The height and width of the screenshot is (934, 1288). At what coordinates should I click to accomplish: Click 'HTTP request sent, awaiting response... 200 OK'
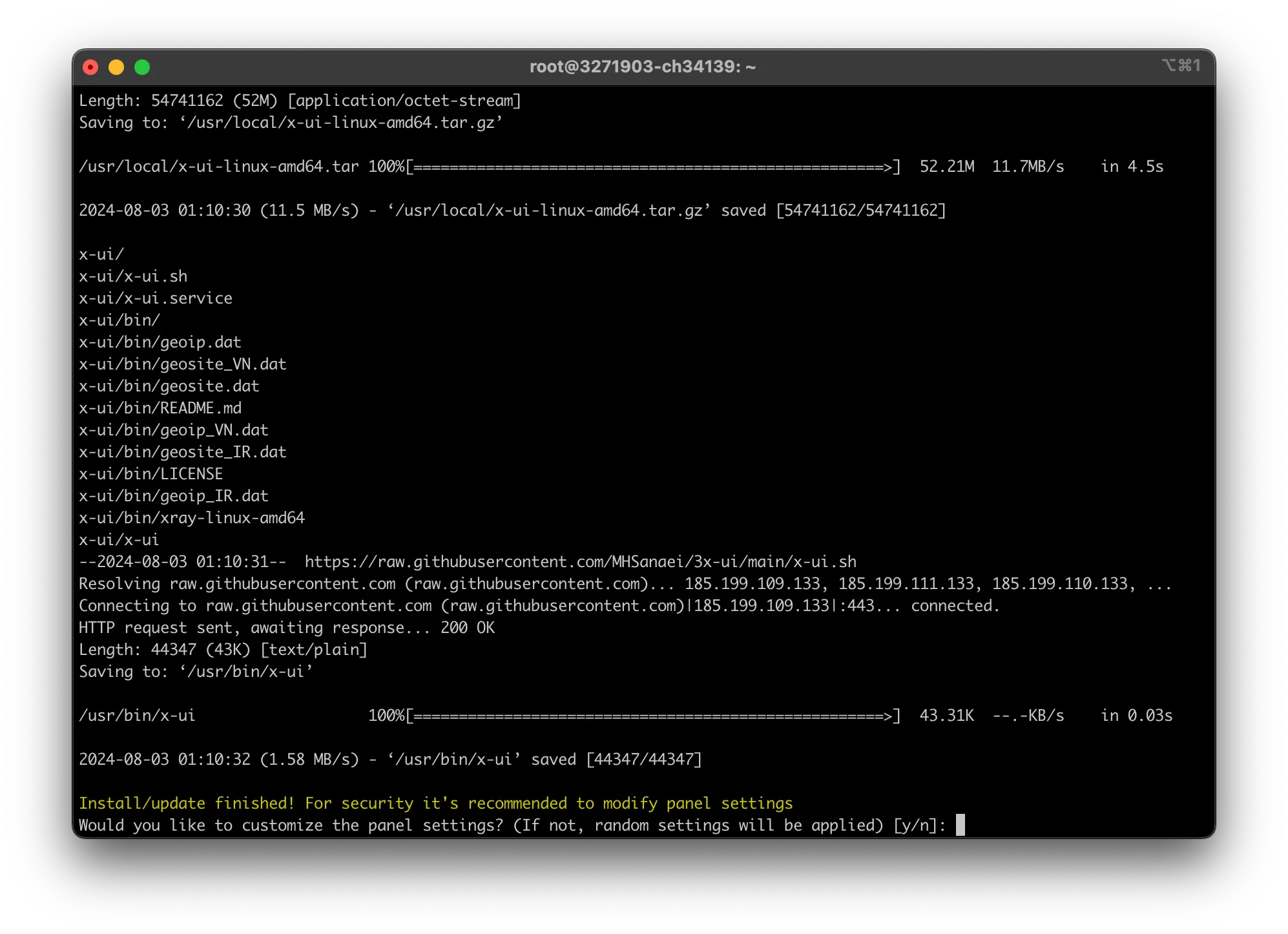pos(287,628)
